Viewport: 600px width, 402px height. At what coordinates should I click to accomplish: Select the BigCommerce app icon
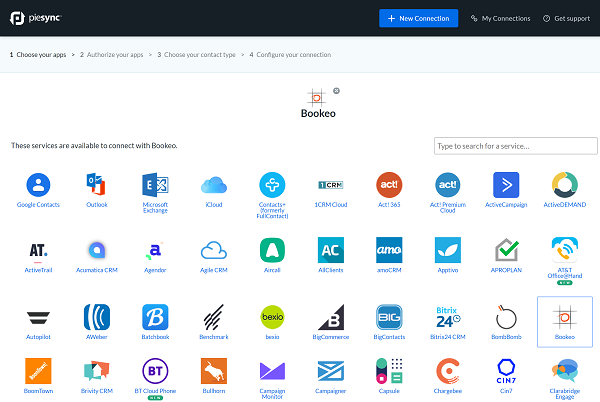(x=331, y=317)
